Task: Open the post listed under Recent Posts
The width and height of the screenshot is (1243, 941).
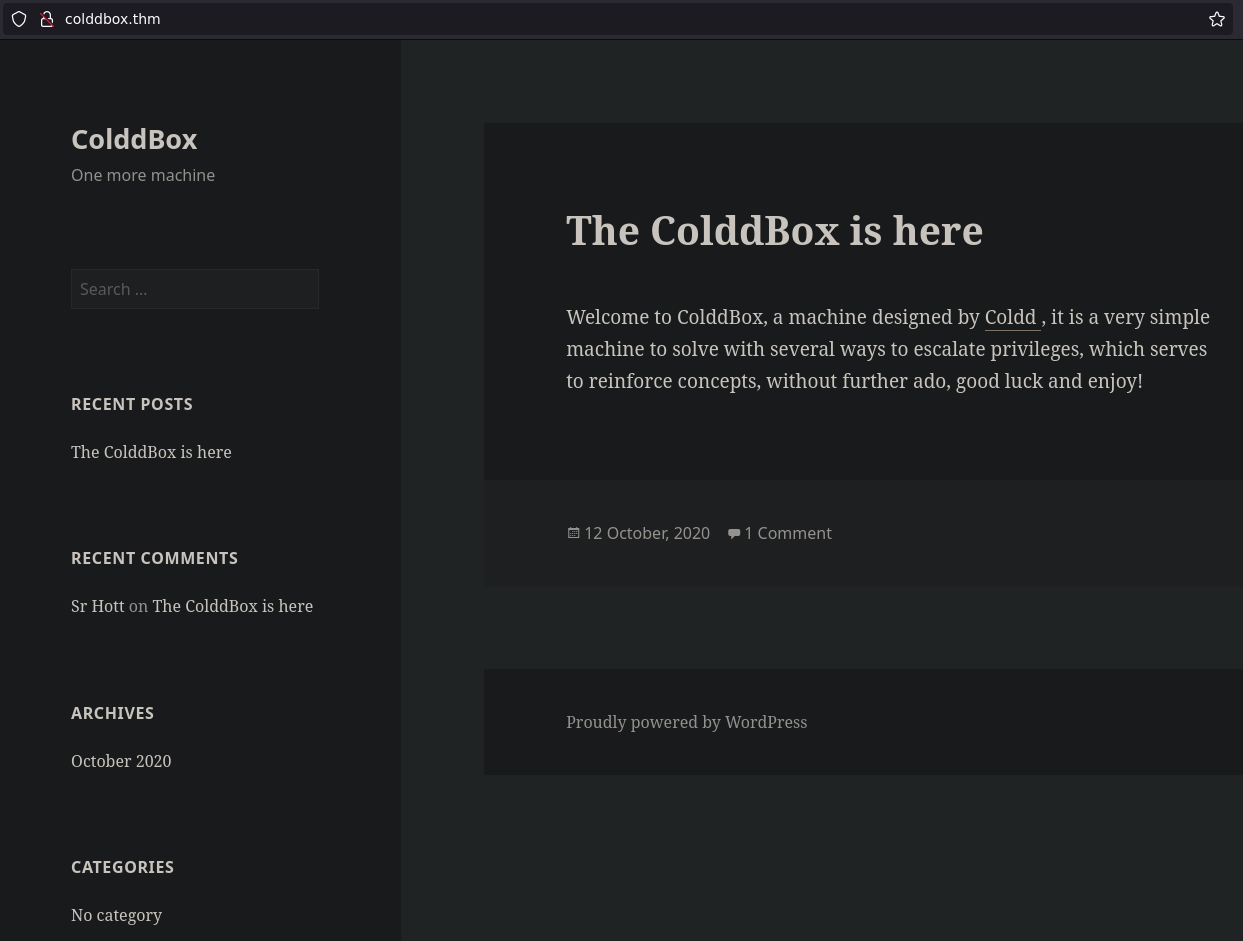Action: (x=151, y=452)
